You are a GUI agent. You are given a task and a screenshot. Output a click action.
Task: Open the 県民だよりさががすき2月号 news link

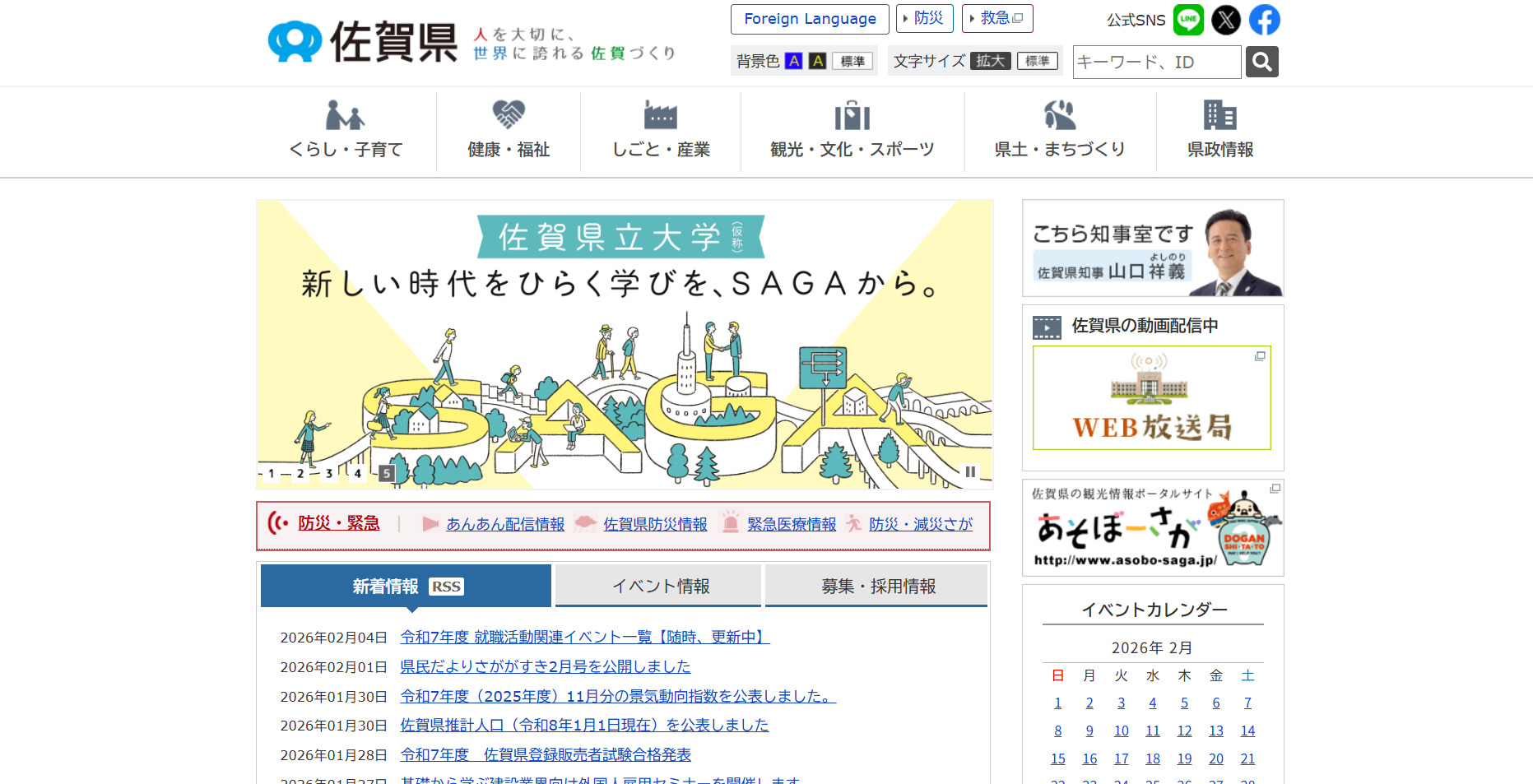click(x=545, y=666)
